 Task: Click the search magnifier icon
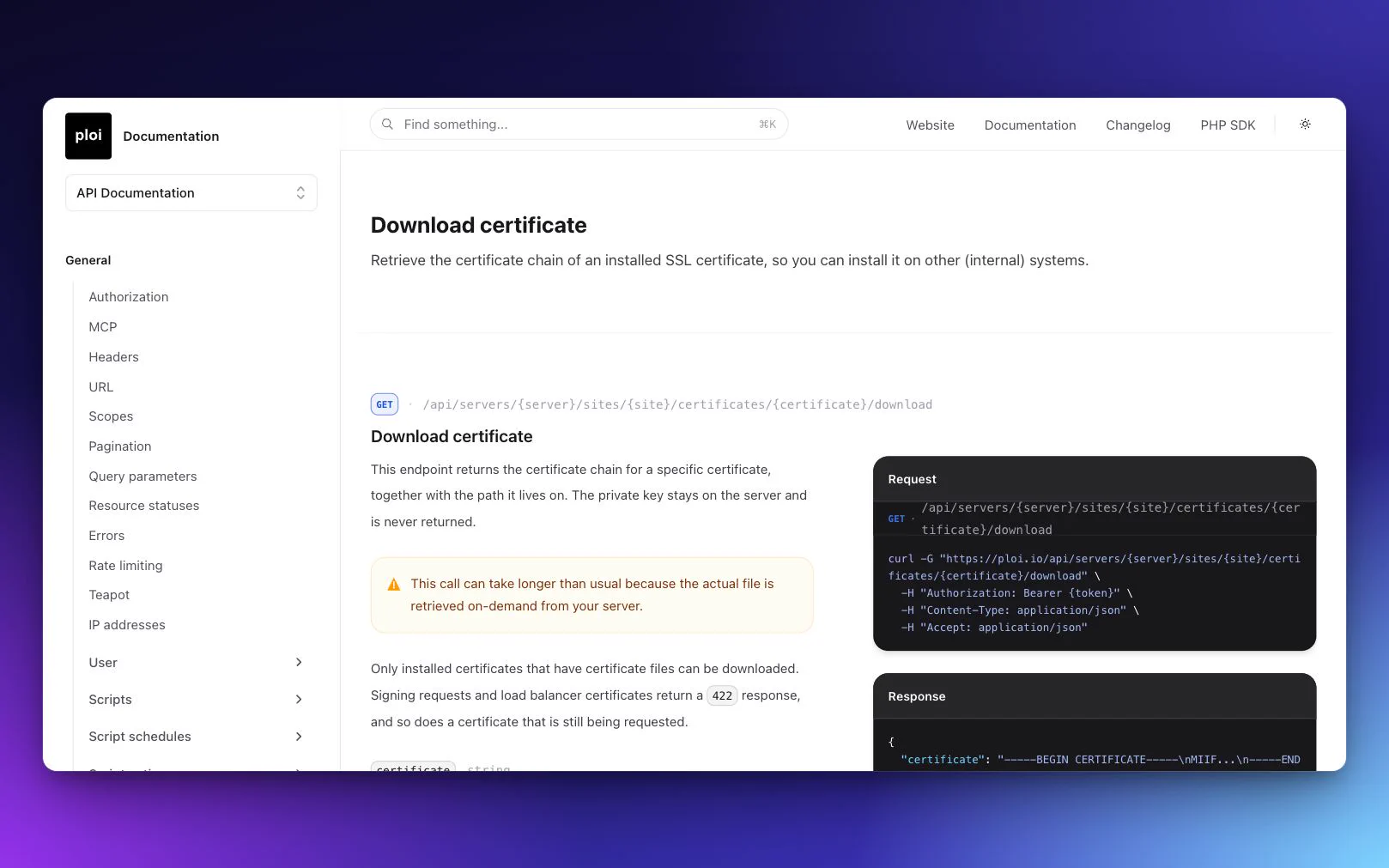(388, 124)
